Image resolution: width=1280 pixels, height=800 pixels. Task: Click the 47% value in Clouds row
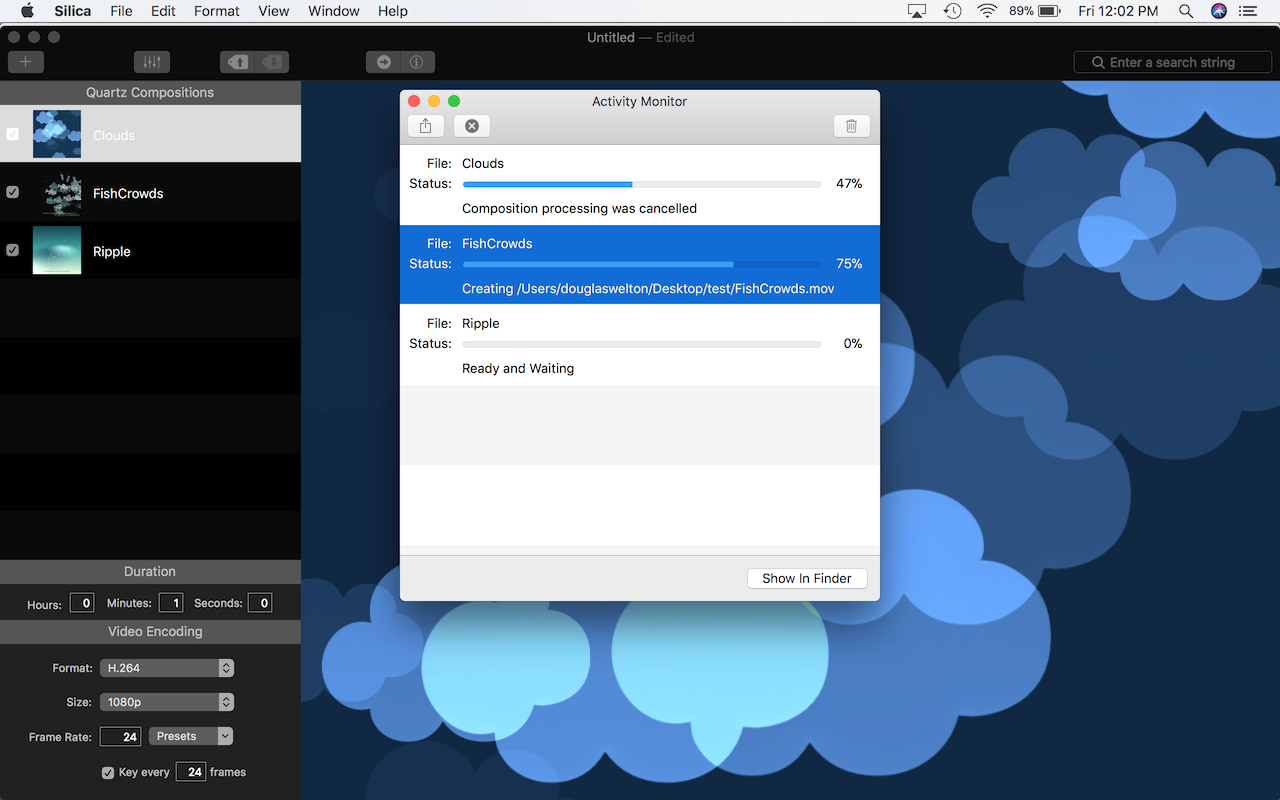pyautogui.click(x=849, y=184)
